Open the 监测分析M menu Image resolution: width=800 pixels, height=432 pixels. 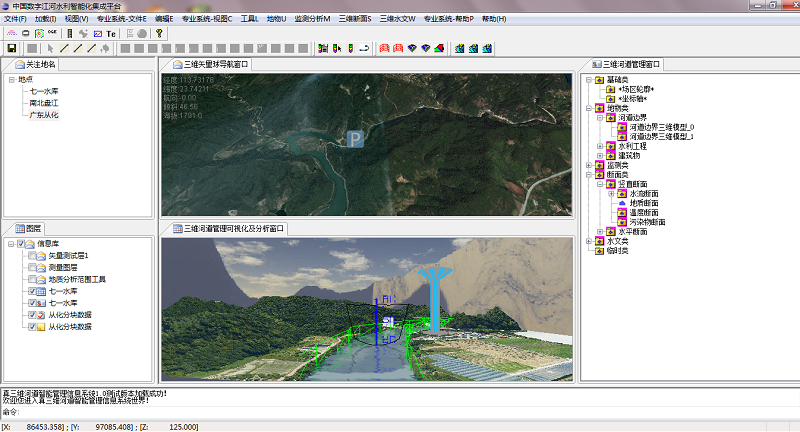point(312,19)
